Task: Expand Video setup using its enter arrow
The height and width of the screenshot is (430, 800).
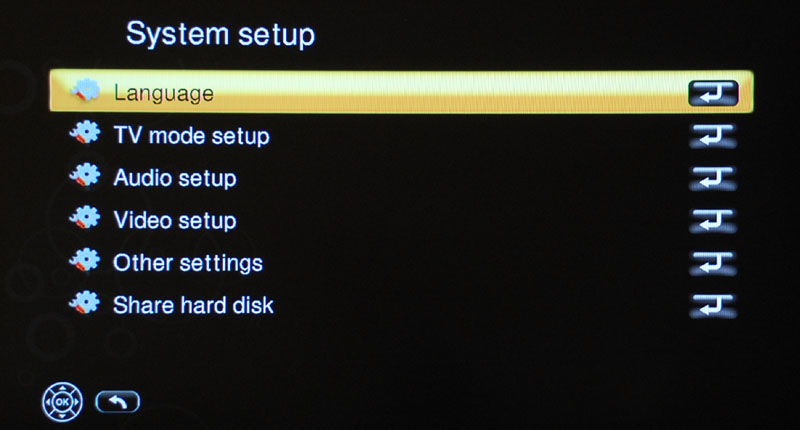Action: tap(713, 221)
